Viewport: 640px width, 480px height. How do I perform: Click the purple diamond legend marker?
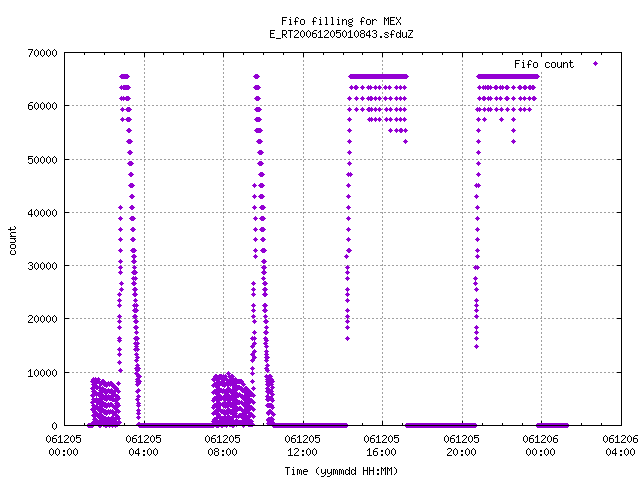click(x=596, y=64)
